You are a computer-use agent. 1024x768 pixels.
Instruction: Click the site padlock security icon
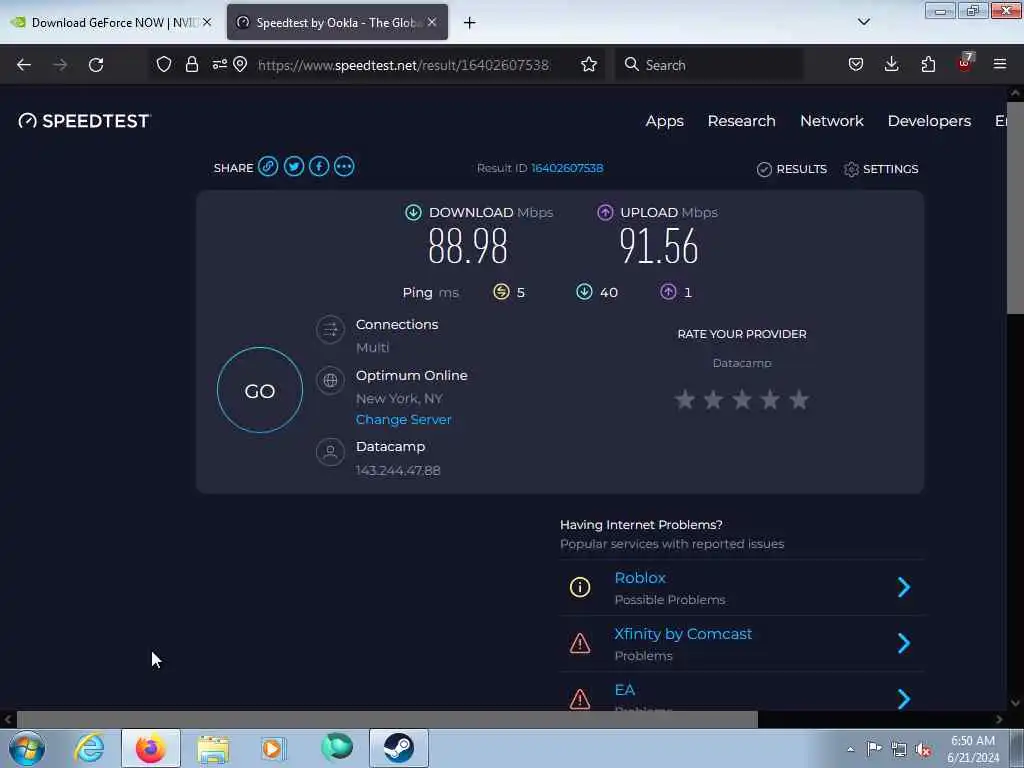(x=191, y=64)
